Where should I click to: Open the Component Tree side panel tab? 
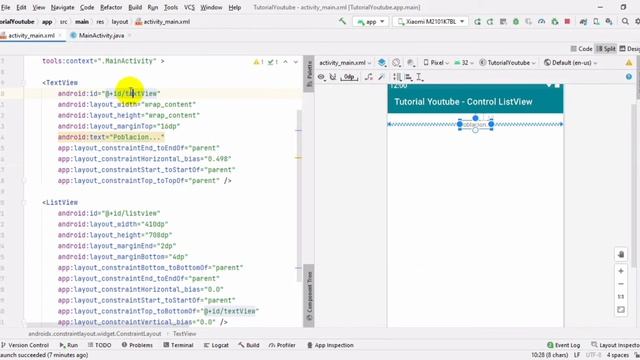[x=309, y=296]
